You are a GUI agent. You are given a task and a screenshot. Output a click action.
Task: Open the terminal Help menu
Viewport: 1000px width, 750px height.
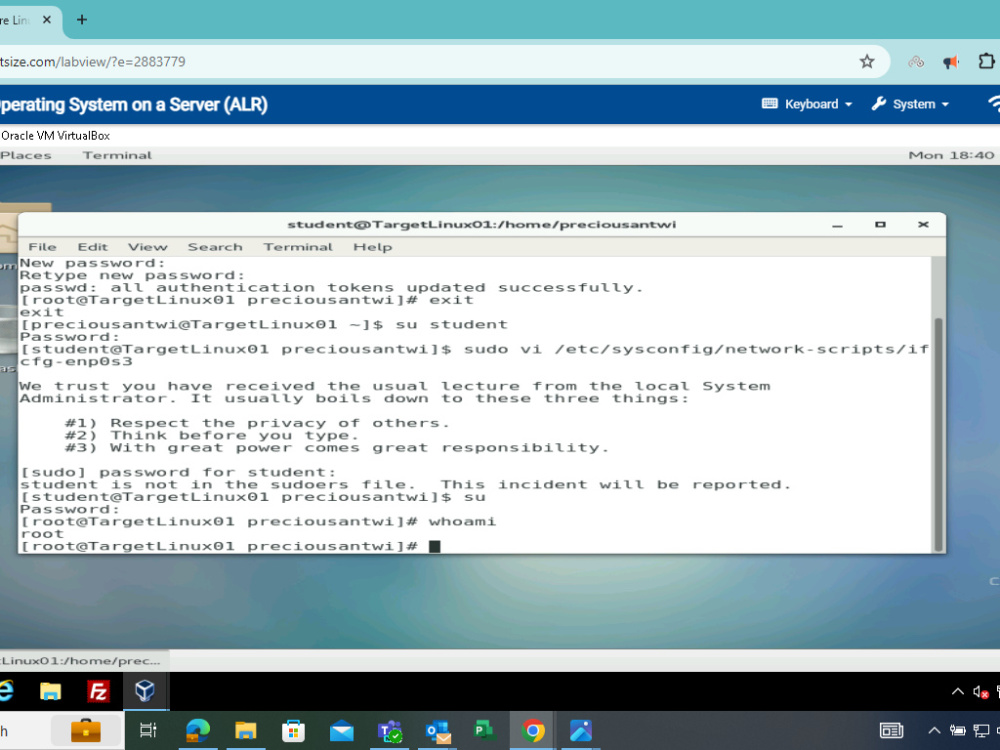coord(372,247)
